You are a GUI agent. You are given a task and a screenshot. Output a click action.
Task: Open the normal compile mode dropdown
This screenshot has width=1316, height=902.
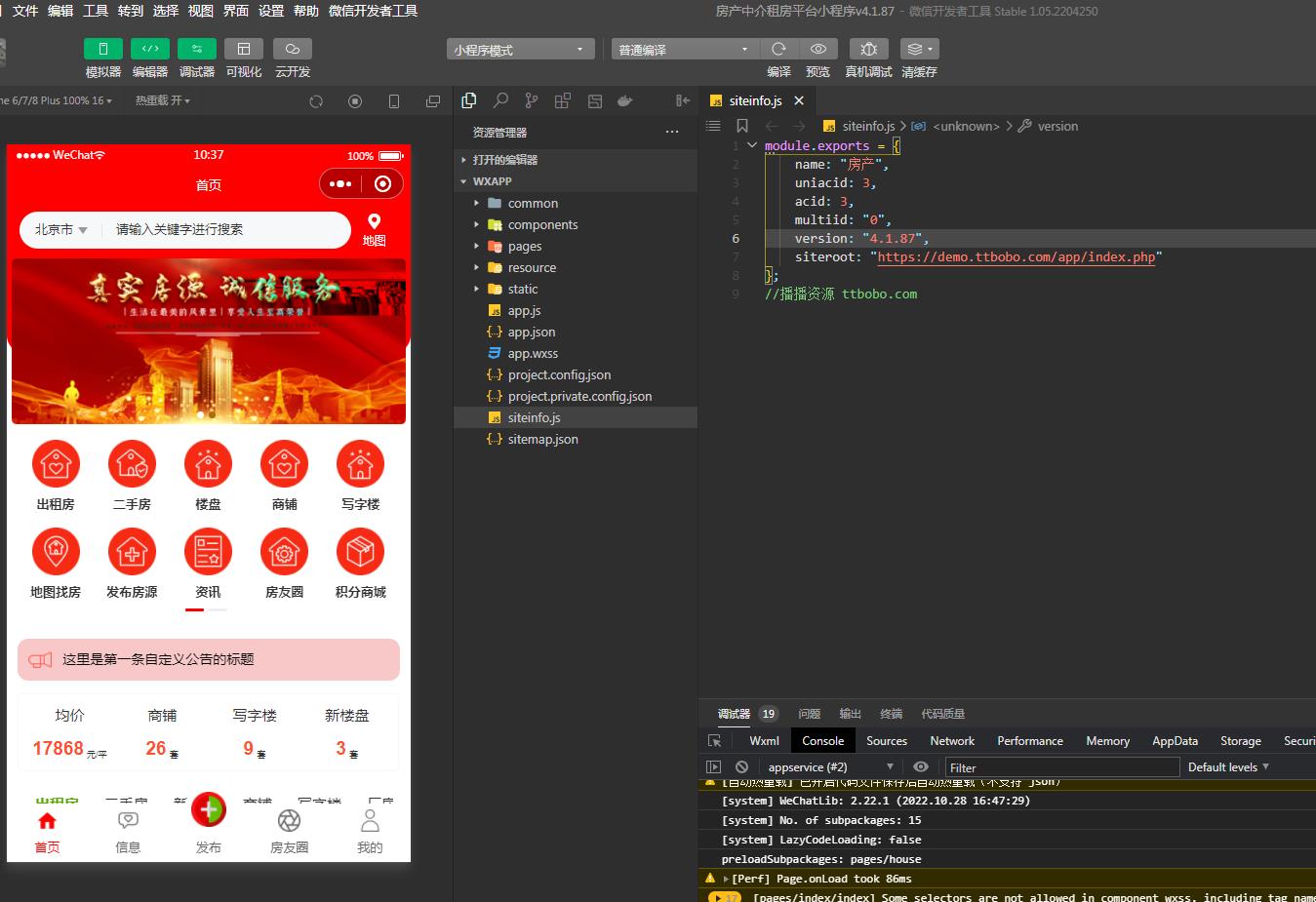(684, 50)
